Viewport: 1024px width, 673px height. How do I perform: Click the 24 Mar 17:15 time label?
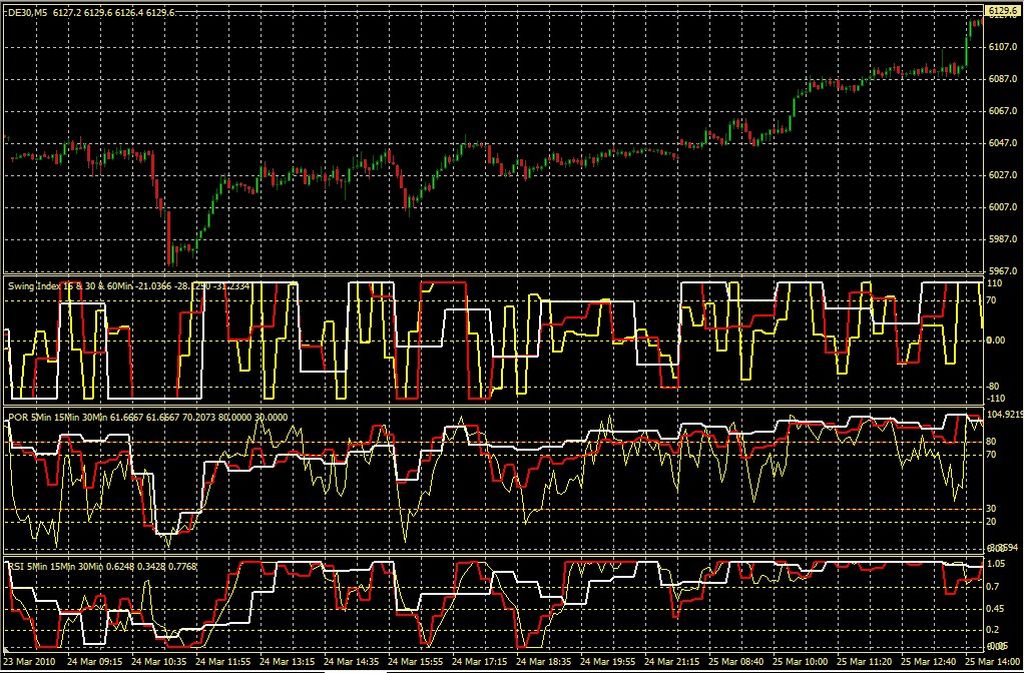coord(477,661)
